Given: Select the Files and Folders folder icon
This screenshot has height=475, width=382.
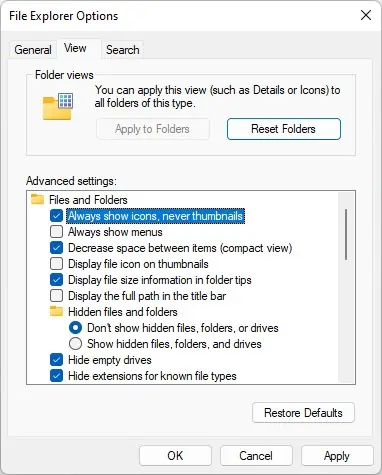Looking at the screenshot, I should pos(37,199).
